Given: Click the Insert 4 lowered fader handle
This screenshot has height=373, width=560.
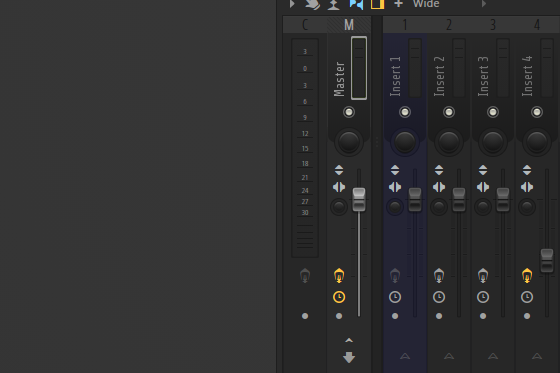Looking at the screenshot, I should pos(547,260).
